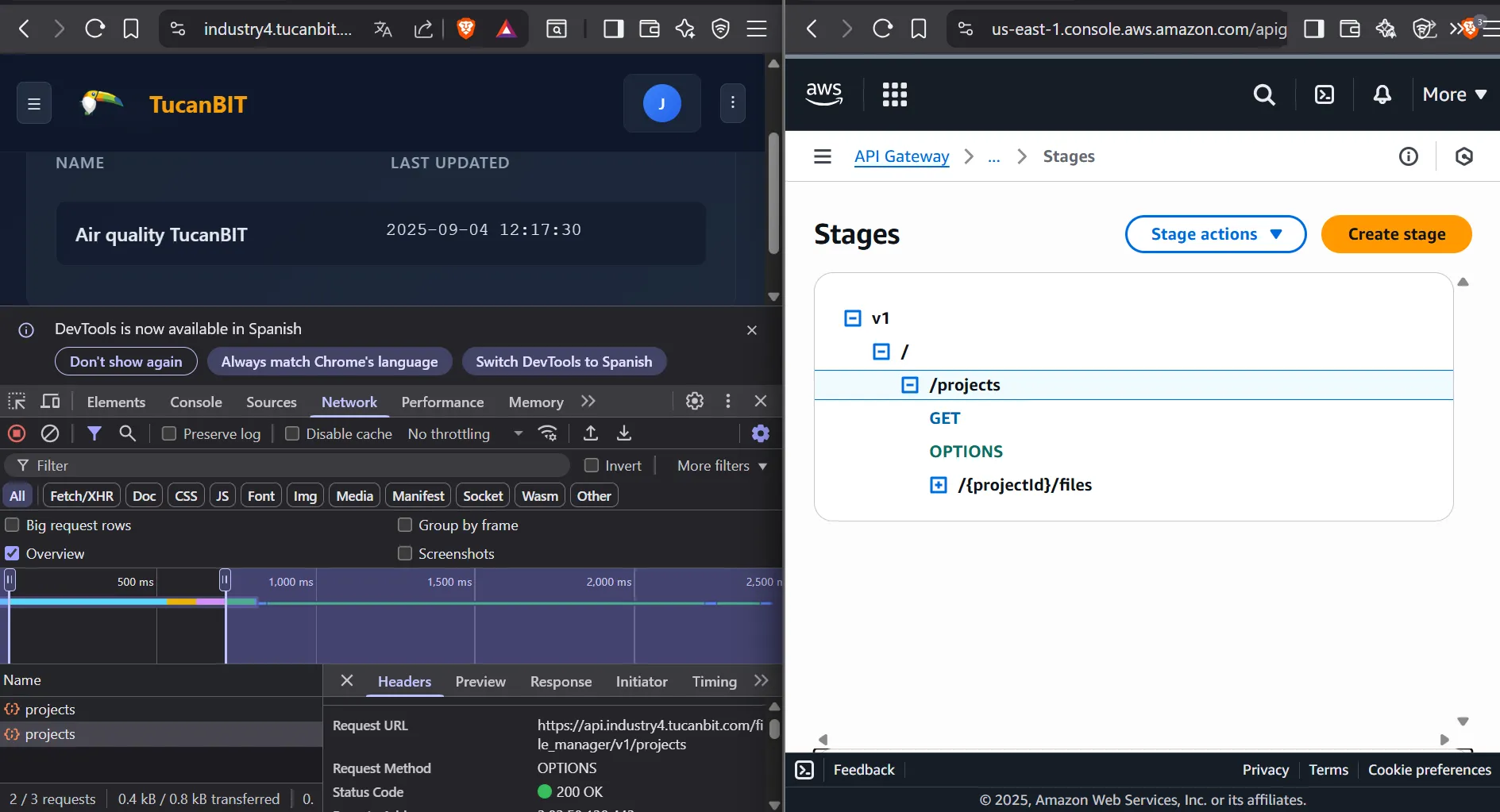Enable the Disable cache checkbox
Screen dimensions: 1500x812
tap(292, 433)
